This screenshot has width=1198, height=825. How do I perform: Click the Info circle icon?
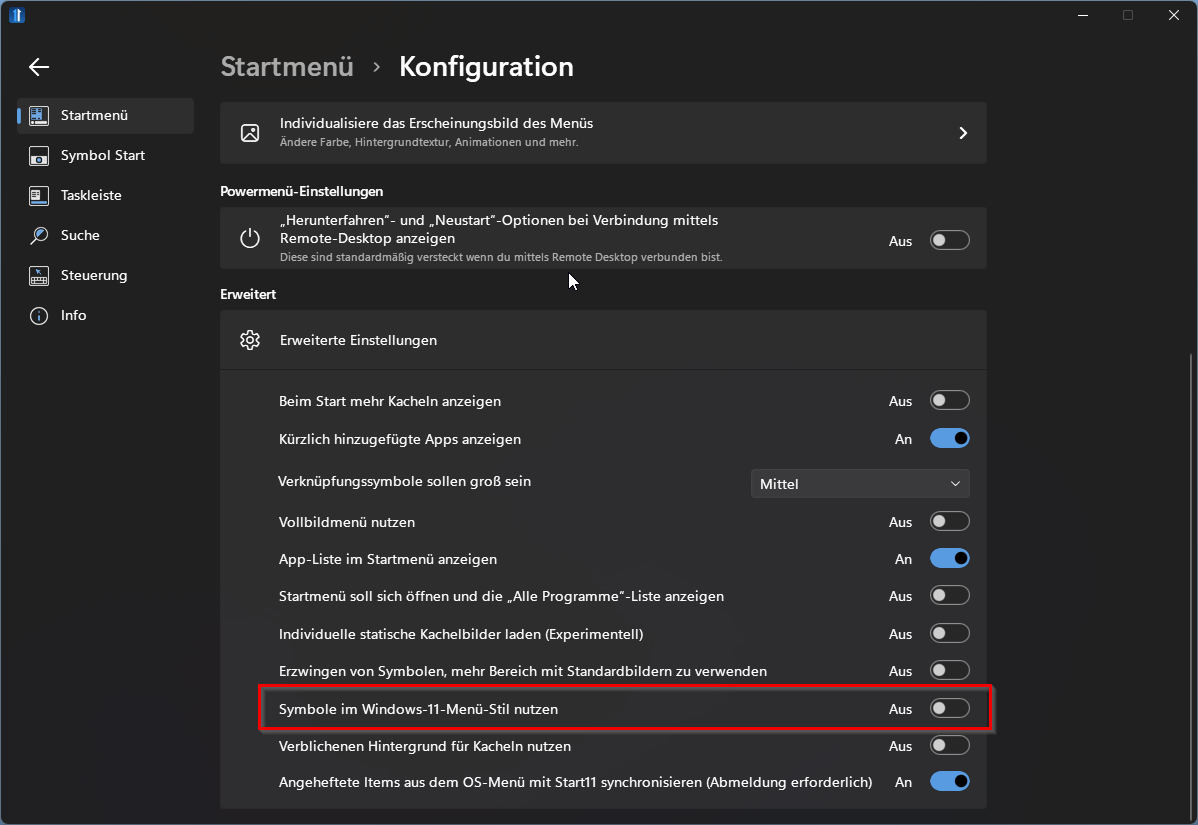click(x=39, y=316)
